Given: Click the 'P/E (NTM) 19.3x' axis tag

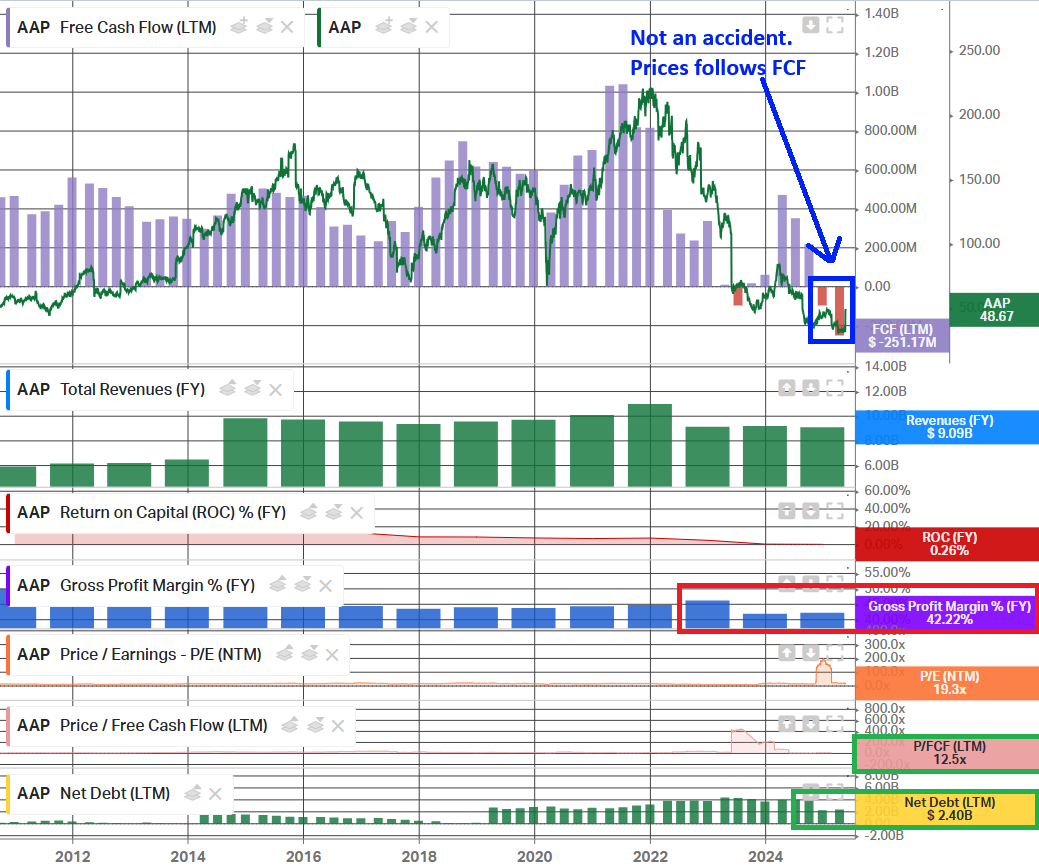Looking at the screenshot, I should (x=948, y=683).
